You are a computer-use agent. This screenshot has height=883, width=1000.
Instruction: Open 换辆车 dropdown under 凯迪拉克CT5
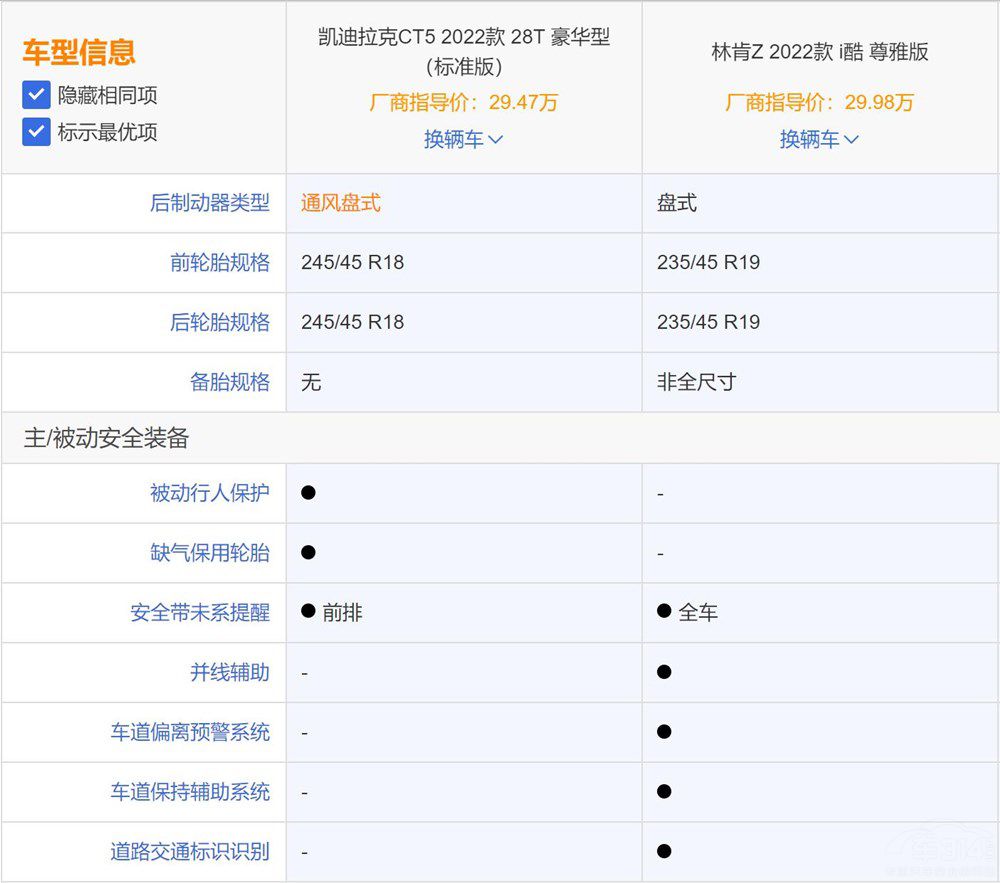click(x=463, y=139)
